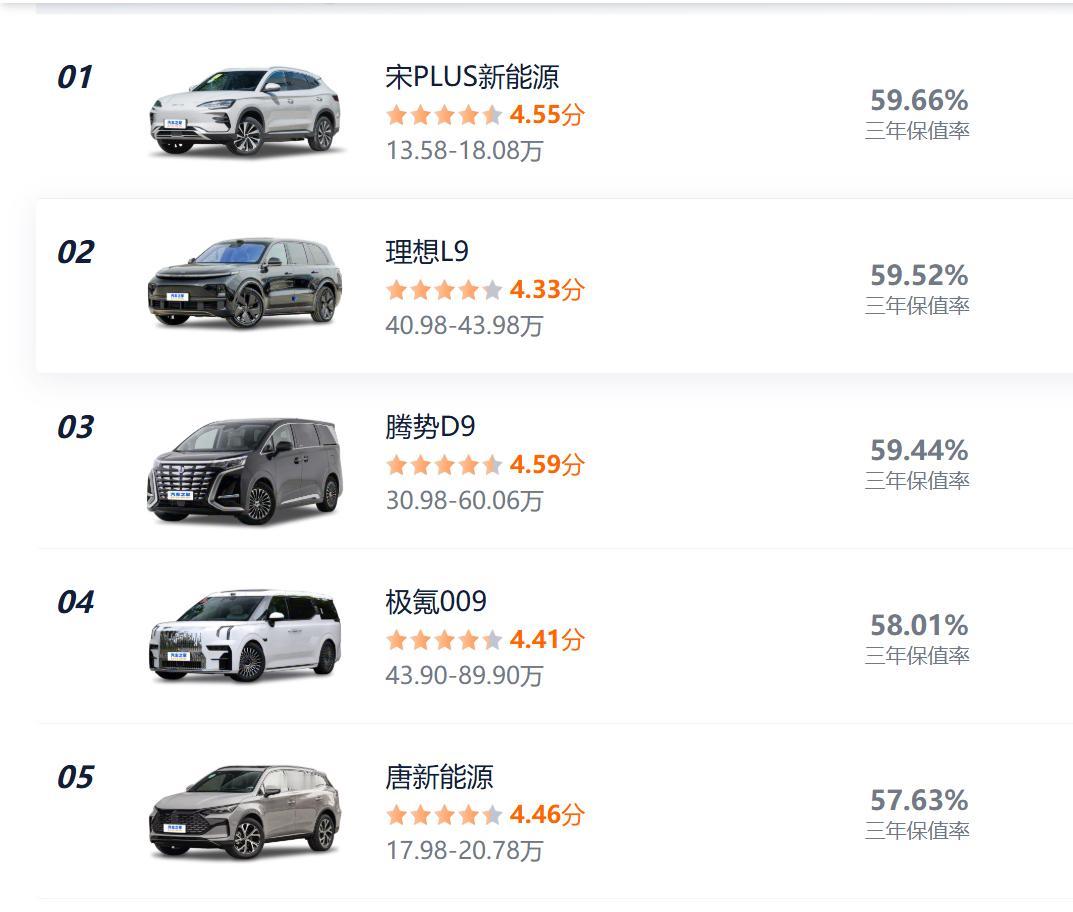Click the 唐新能源 model name

point(439,777)
